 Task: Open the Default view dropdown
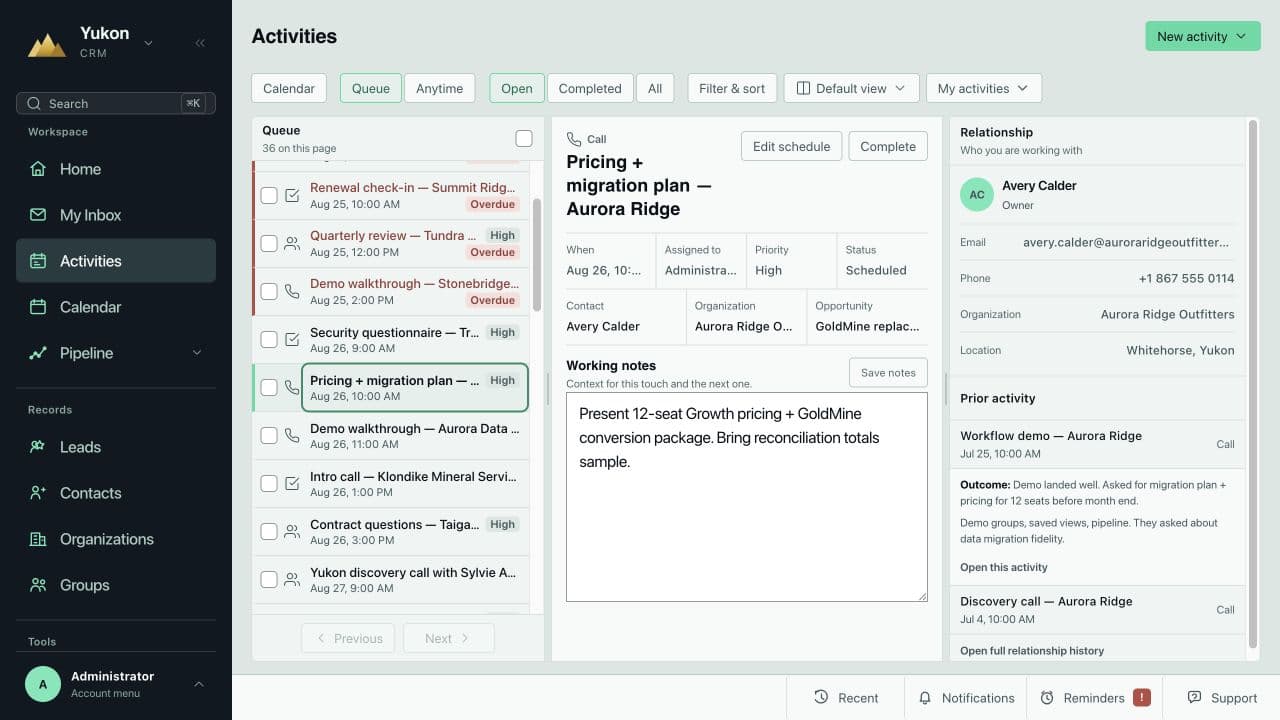coord(851,88)
